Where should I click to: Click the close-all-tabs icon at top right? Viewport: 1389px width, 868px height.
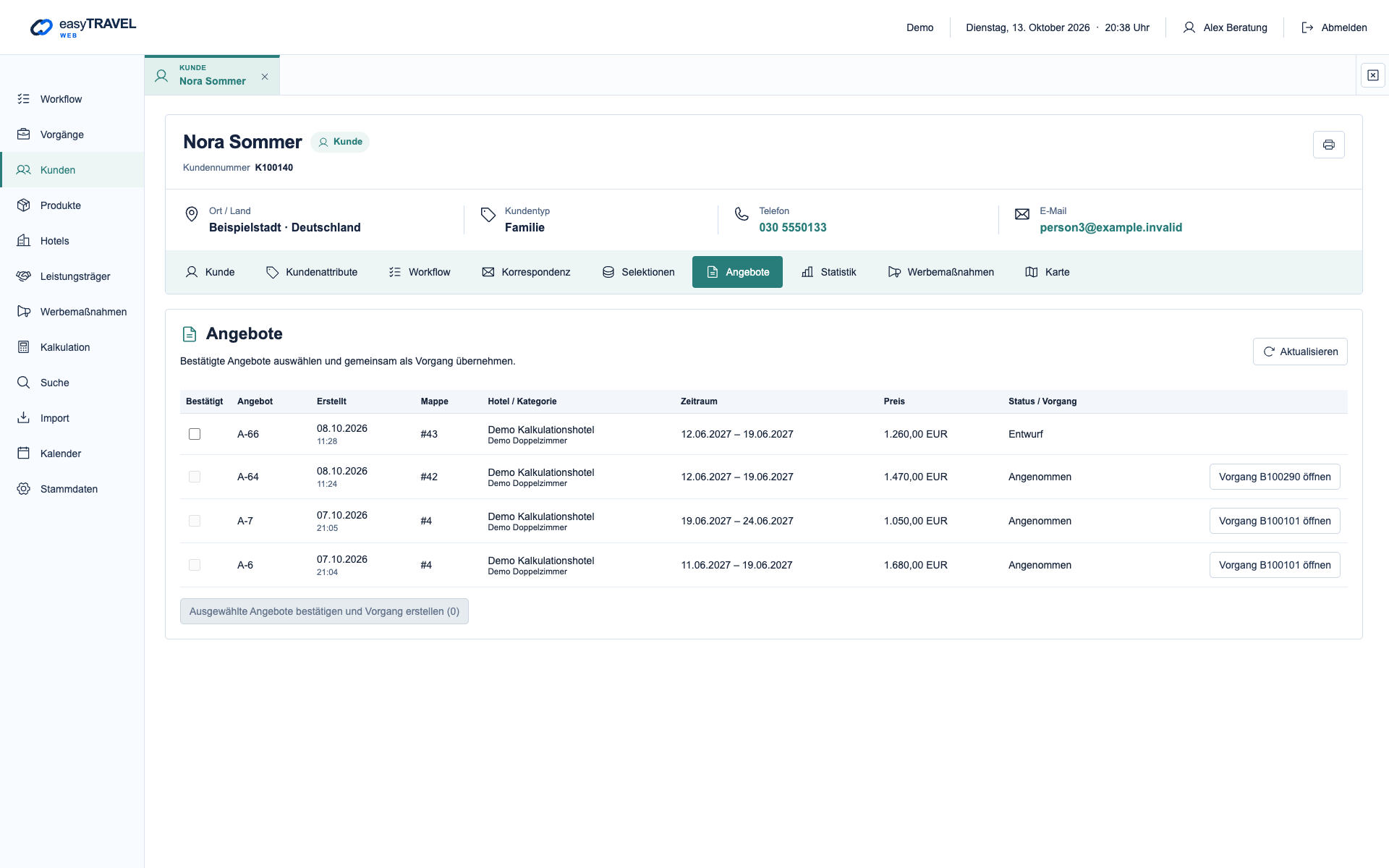point(1372,75)
